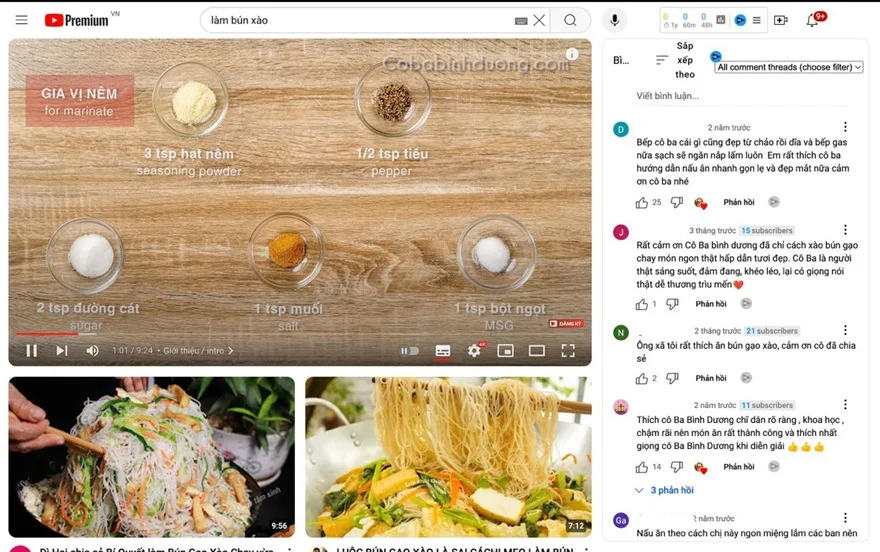Open options for the 'Rất cảm ơn Cô Ba' comment
The height and width of the screenshot is (552, 880).
pos(845,229)
